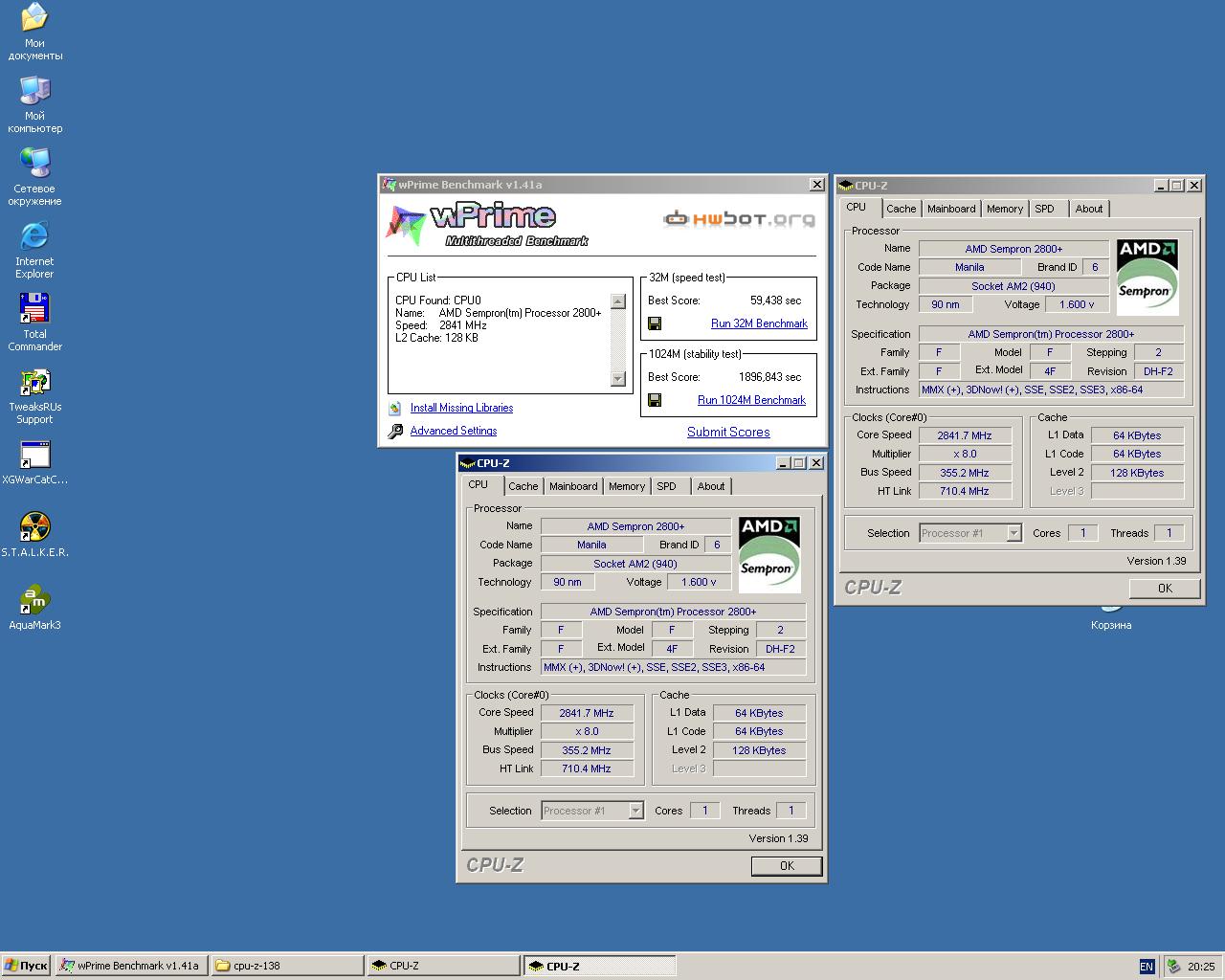Viewport: 1225px width, 980px height.
Task: Click the EN language indicator in tray
Action: (x=1147, y=967)
